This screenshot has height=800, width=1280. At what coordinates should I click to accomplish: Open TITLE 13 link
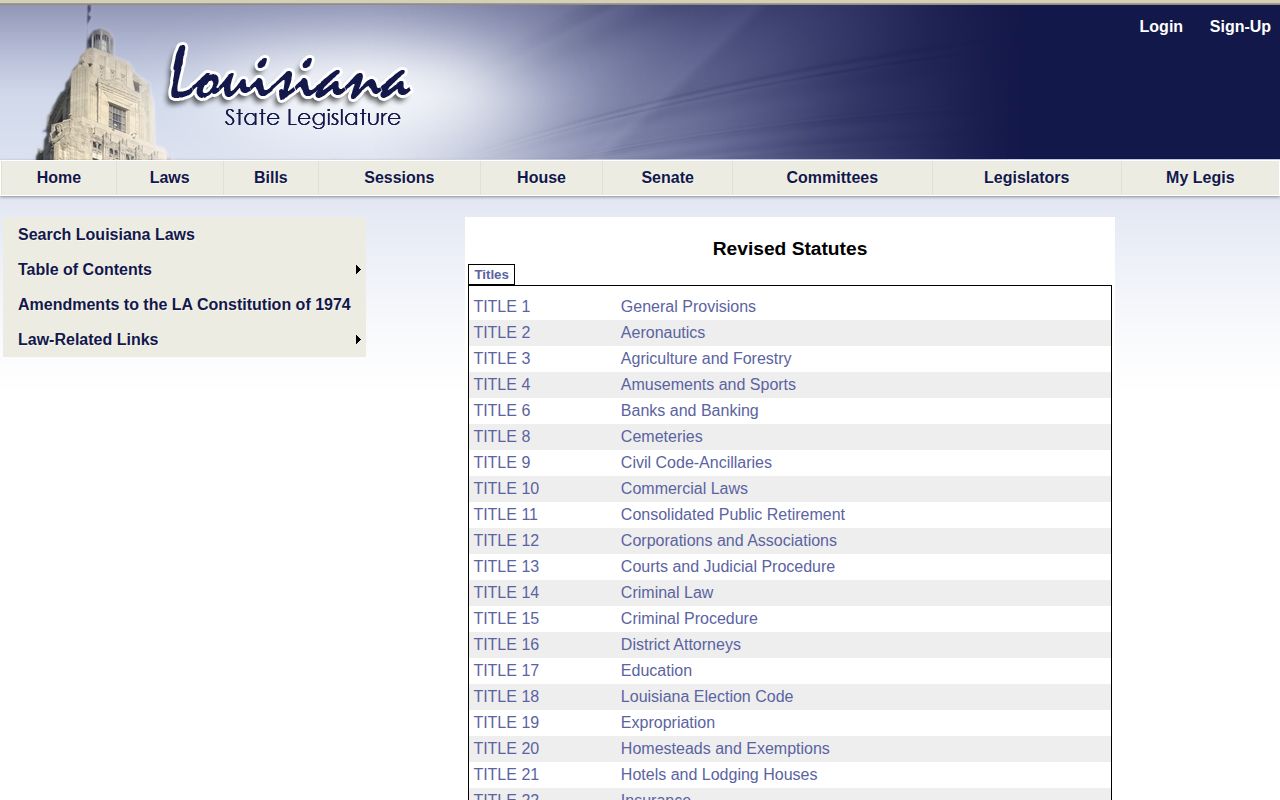[x=506, y=567]
